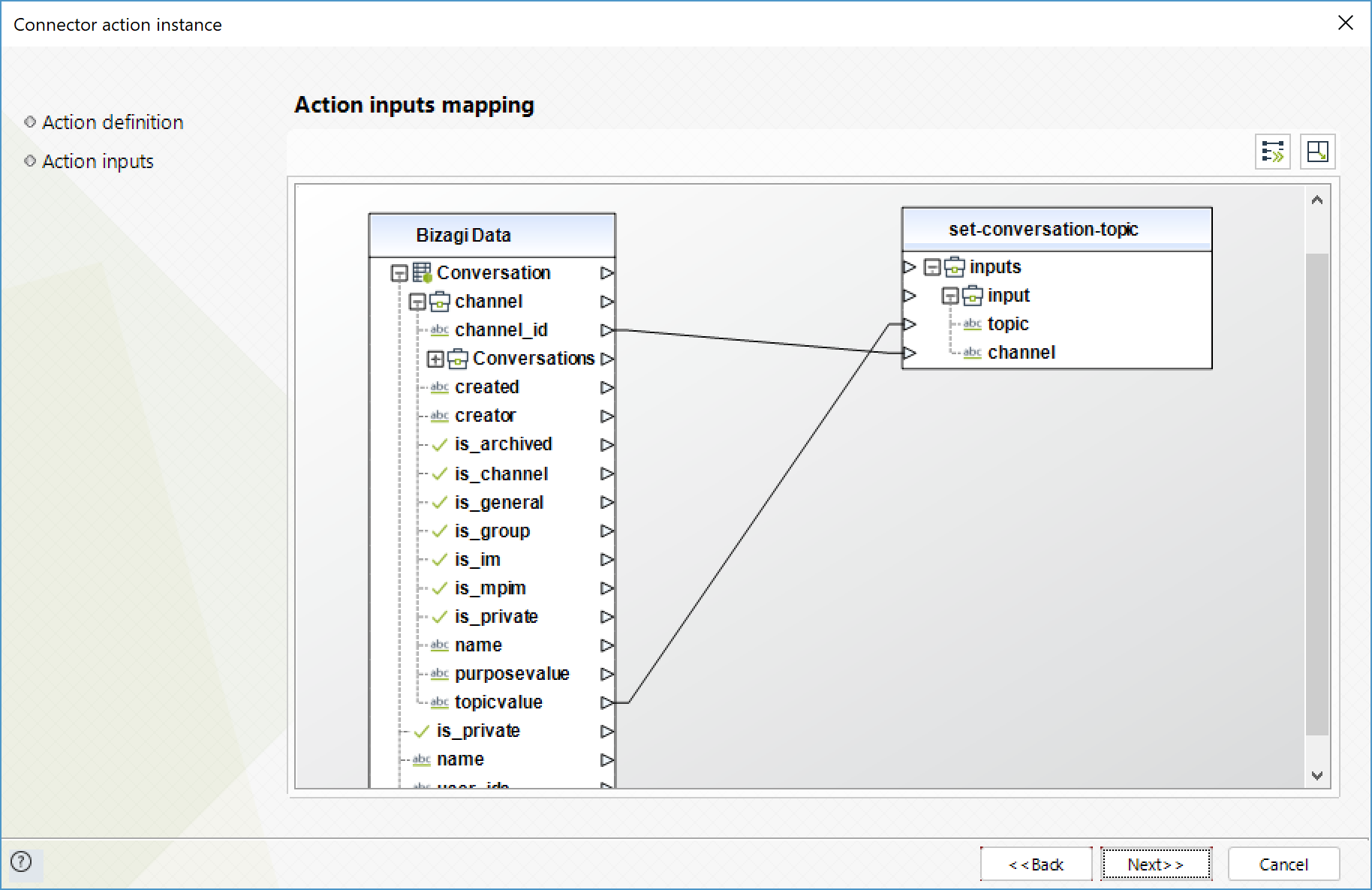Click the output arrow connector of topicvalue

click(x=607, y=702)
